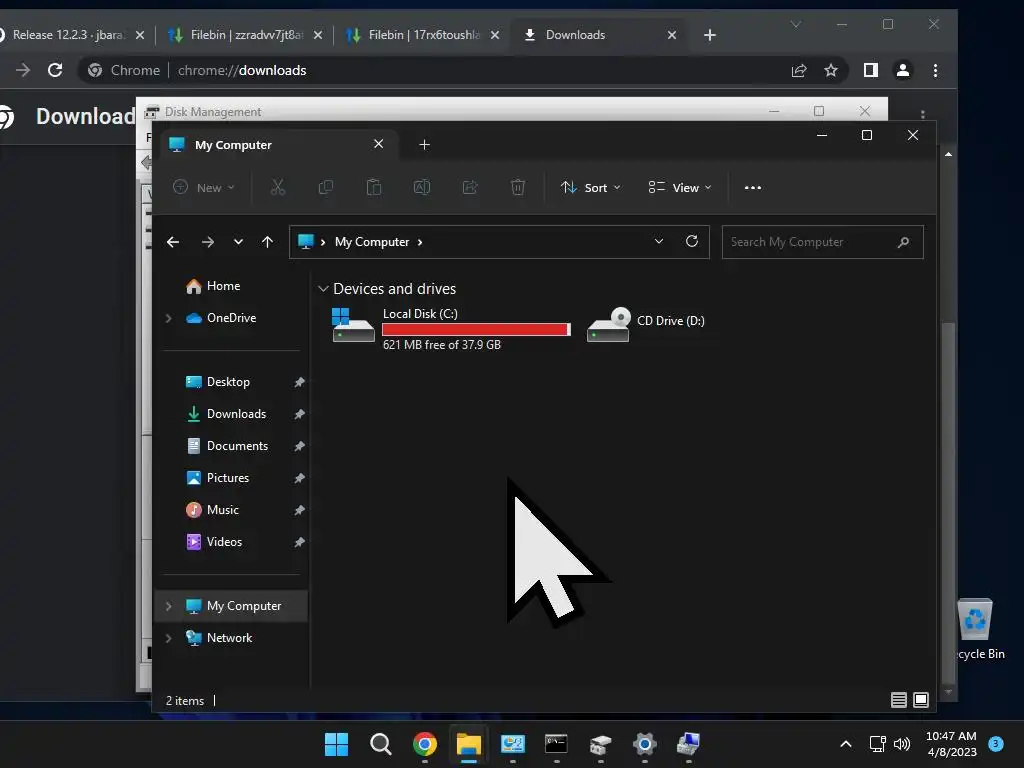Open the View dropdown menu
1024x768 pixels.
[680, 187]
